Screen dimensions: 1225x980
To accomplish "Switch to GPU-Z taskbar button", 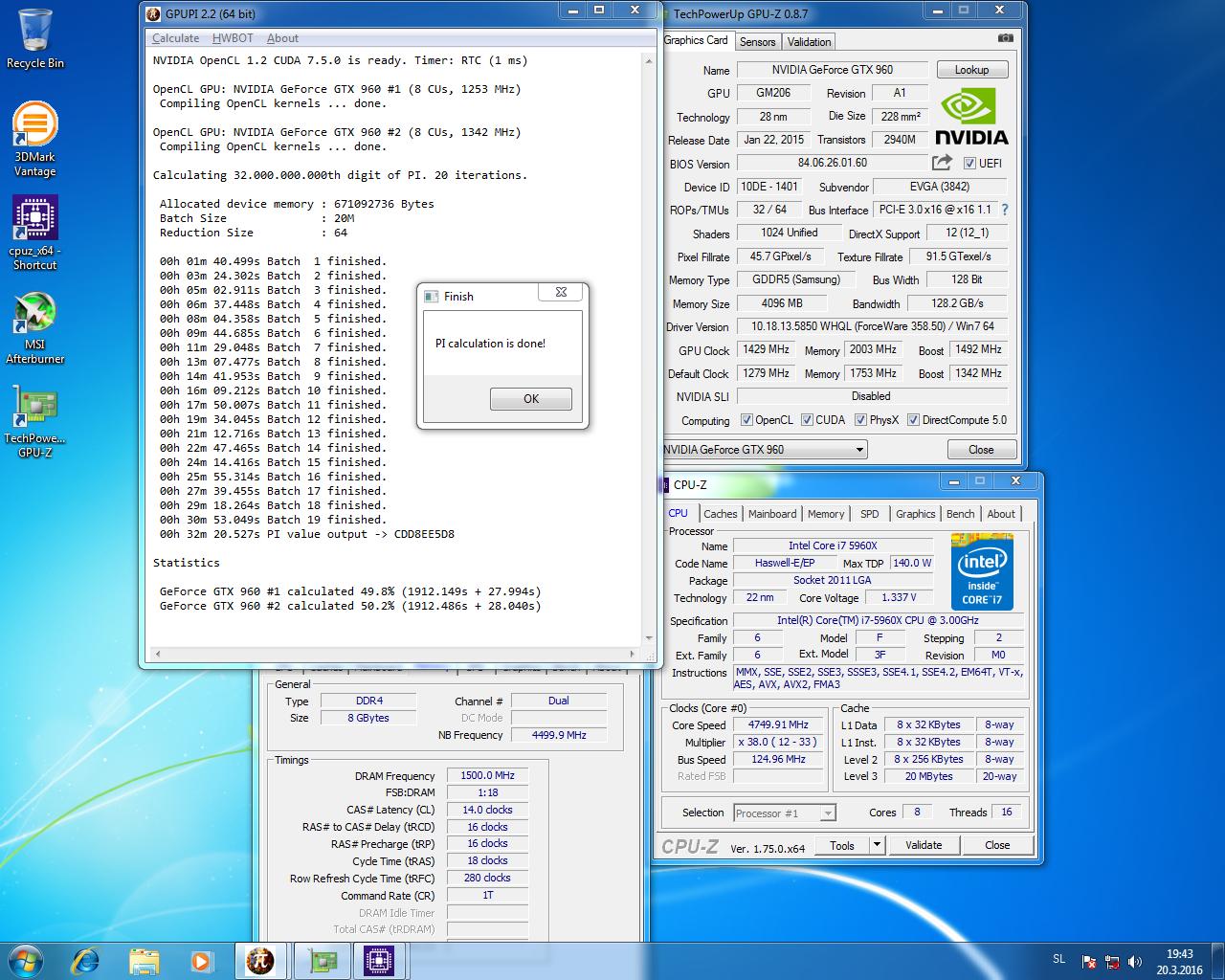I will click(321, 961).
